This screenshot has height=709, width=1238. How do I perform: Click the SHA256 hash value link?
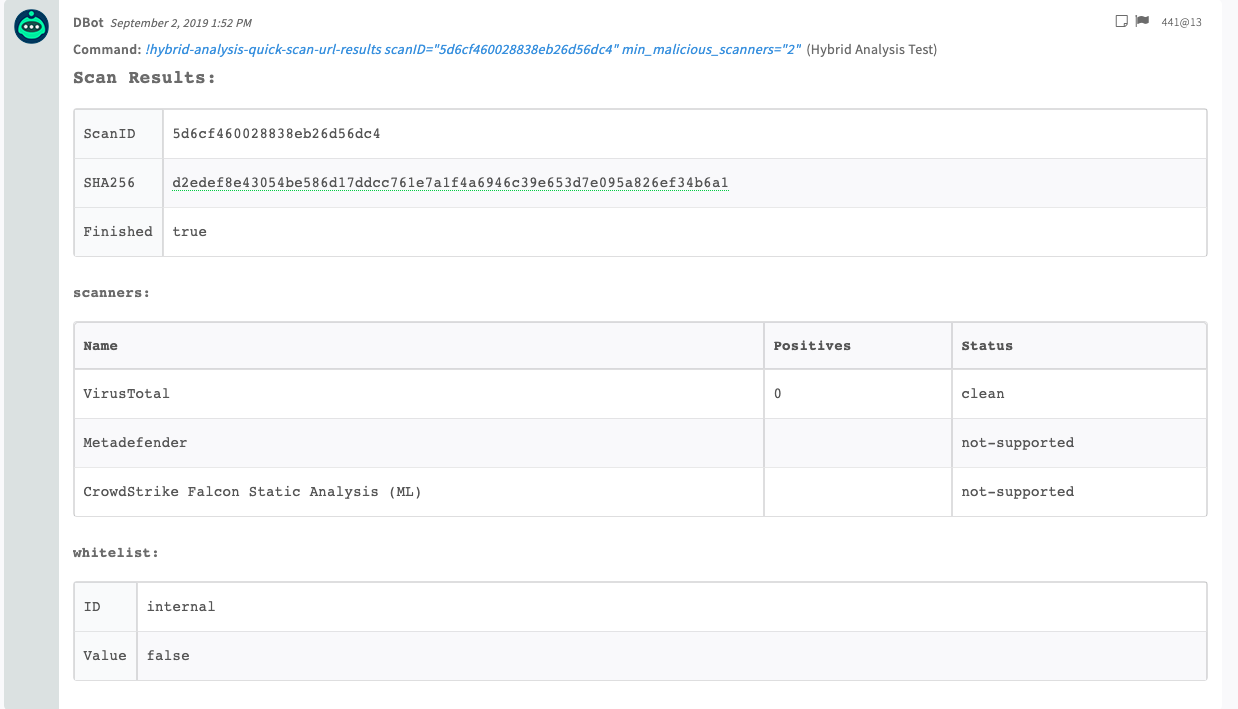(450, 182)
